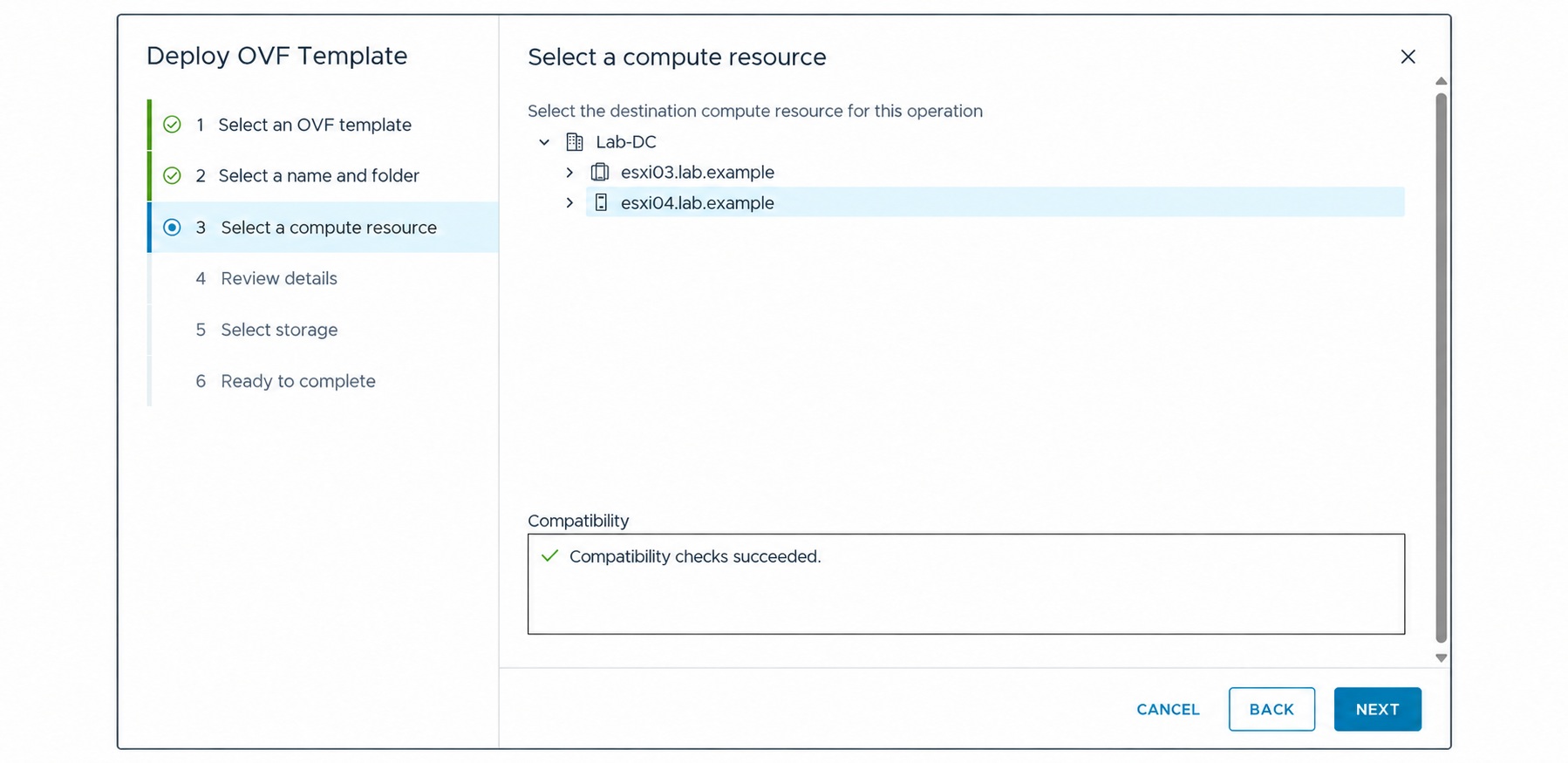Click the green check beside step 2
The height and width of the screenshot is (763, 1568).
pos(173,175)
